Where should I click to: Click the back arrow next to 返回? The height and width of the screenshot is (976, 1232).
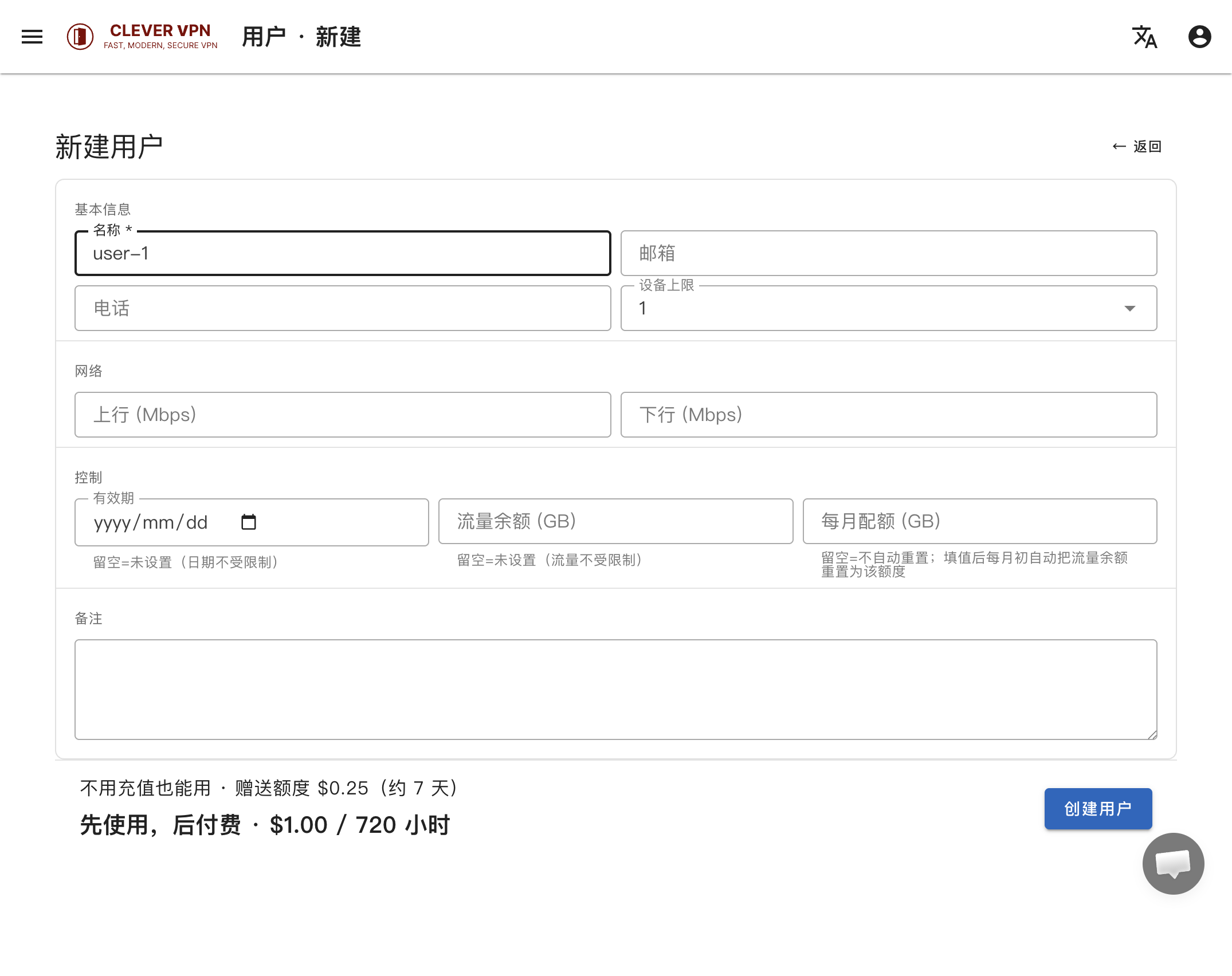click(1119, 147)
